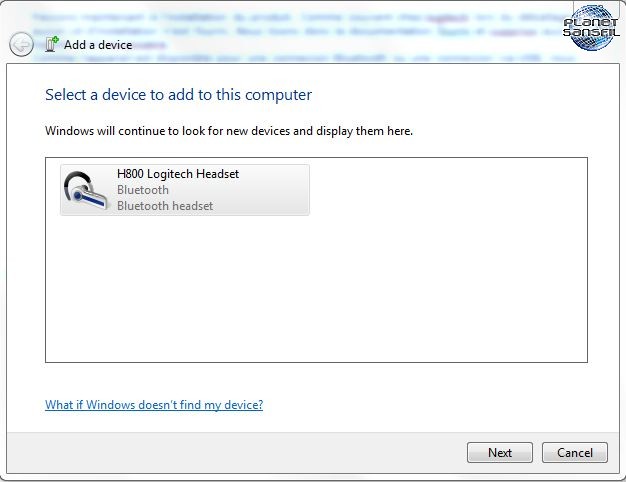The image size is (626, 482).
Task: Click the "Planet Sansfil" watermark text
Action: coord(591,27)
